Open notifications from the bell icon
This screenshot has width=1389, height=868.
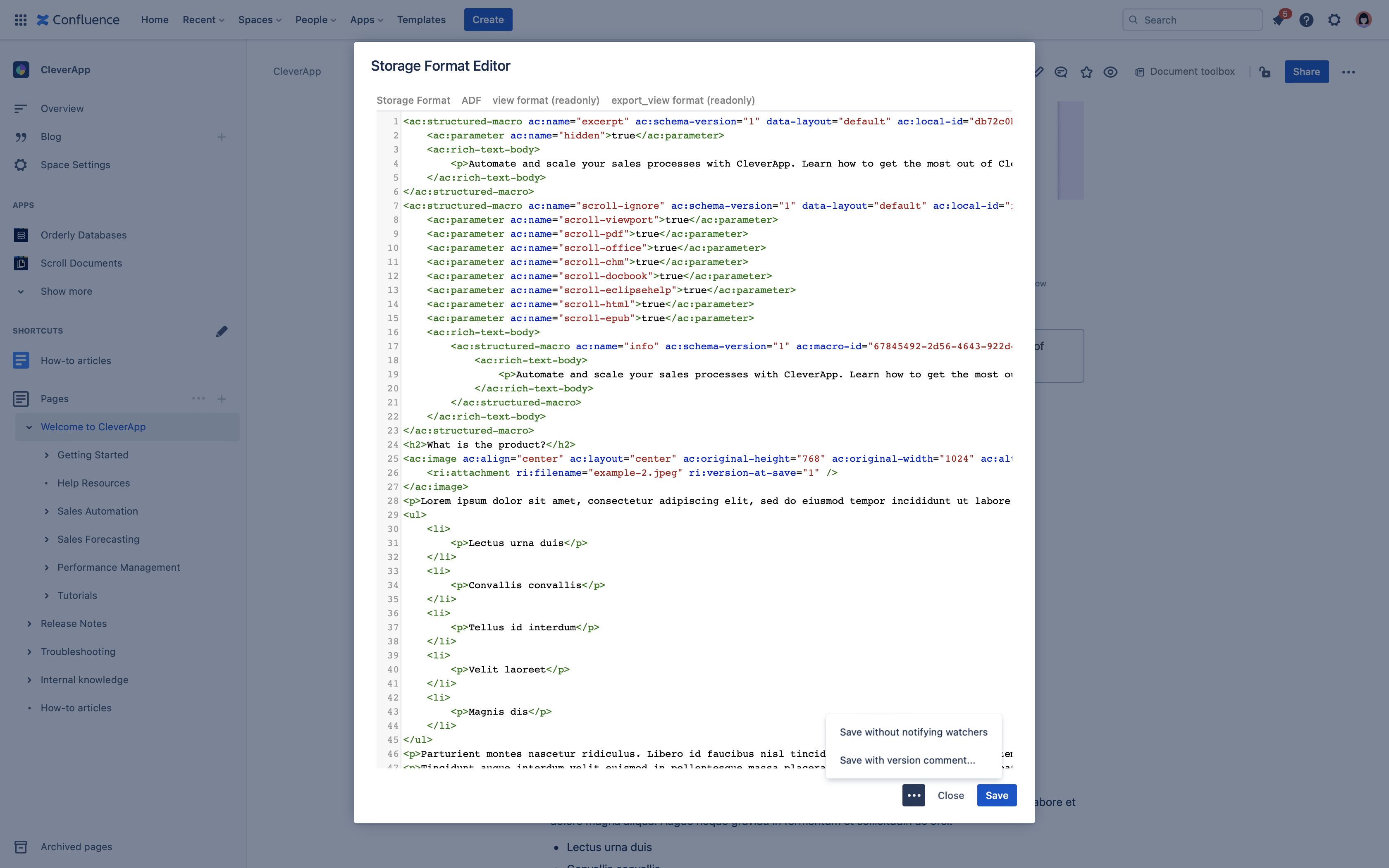(x=1278, y=19)
